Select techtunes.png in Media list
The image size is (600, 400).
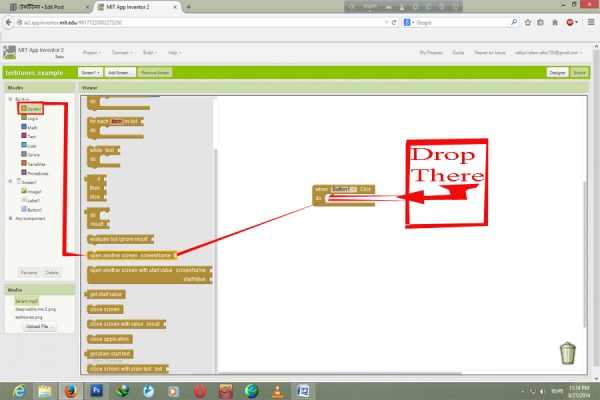point(29,317)
